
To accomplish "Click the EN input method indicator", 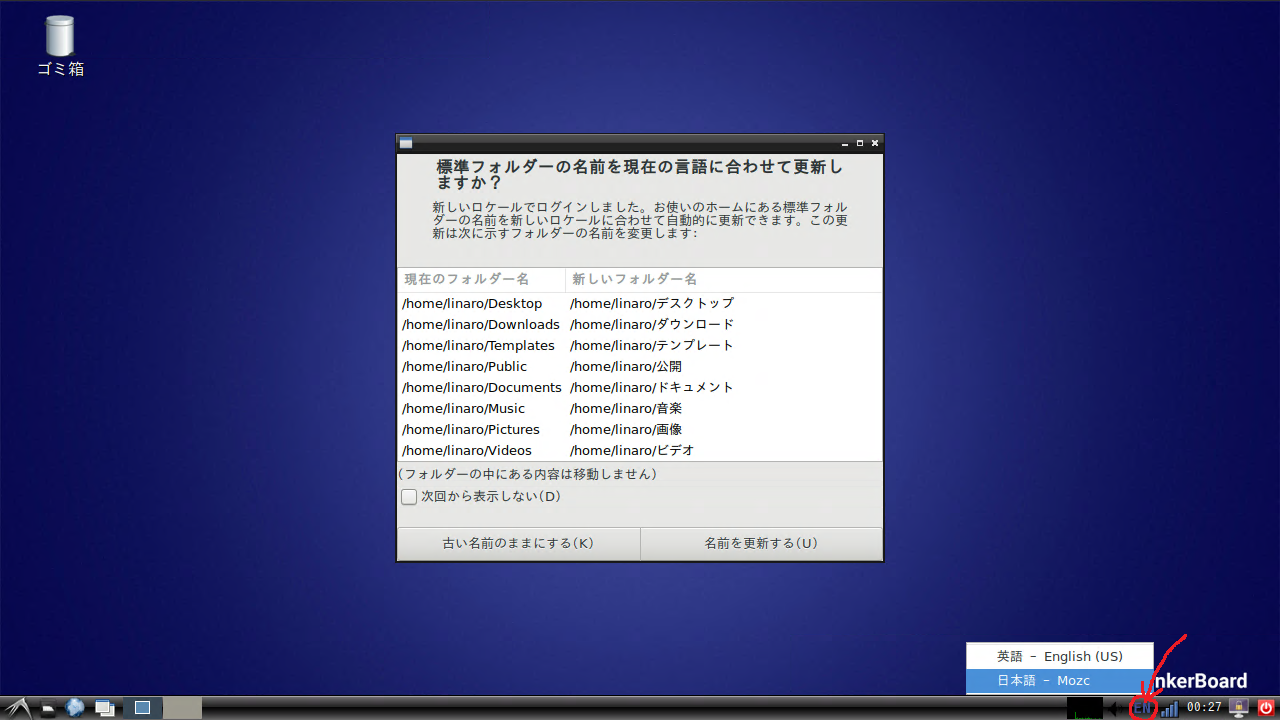I will coord(1142,709).
